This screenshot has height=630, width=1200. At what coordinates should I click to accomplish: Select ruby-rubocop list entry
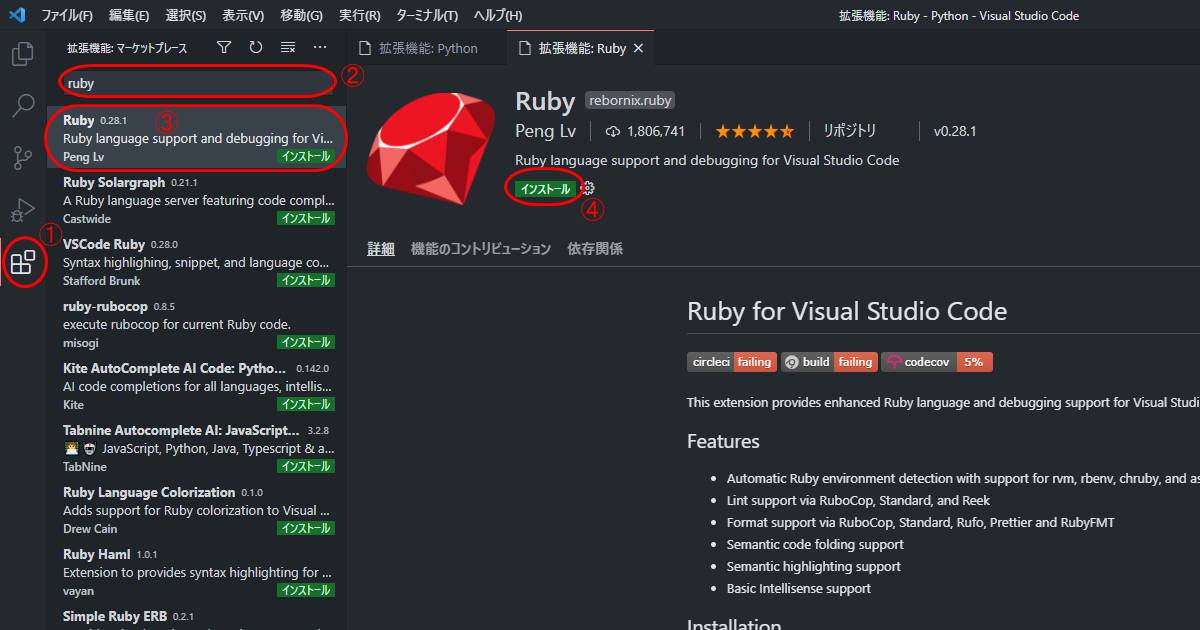(x=196, y=324)
